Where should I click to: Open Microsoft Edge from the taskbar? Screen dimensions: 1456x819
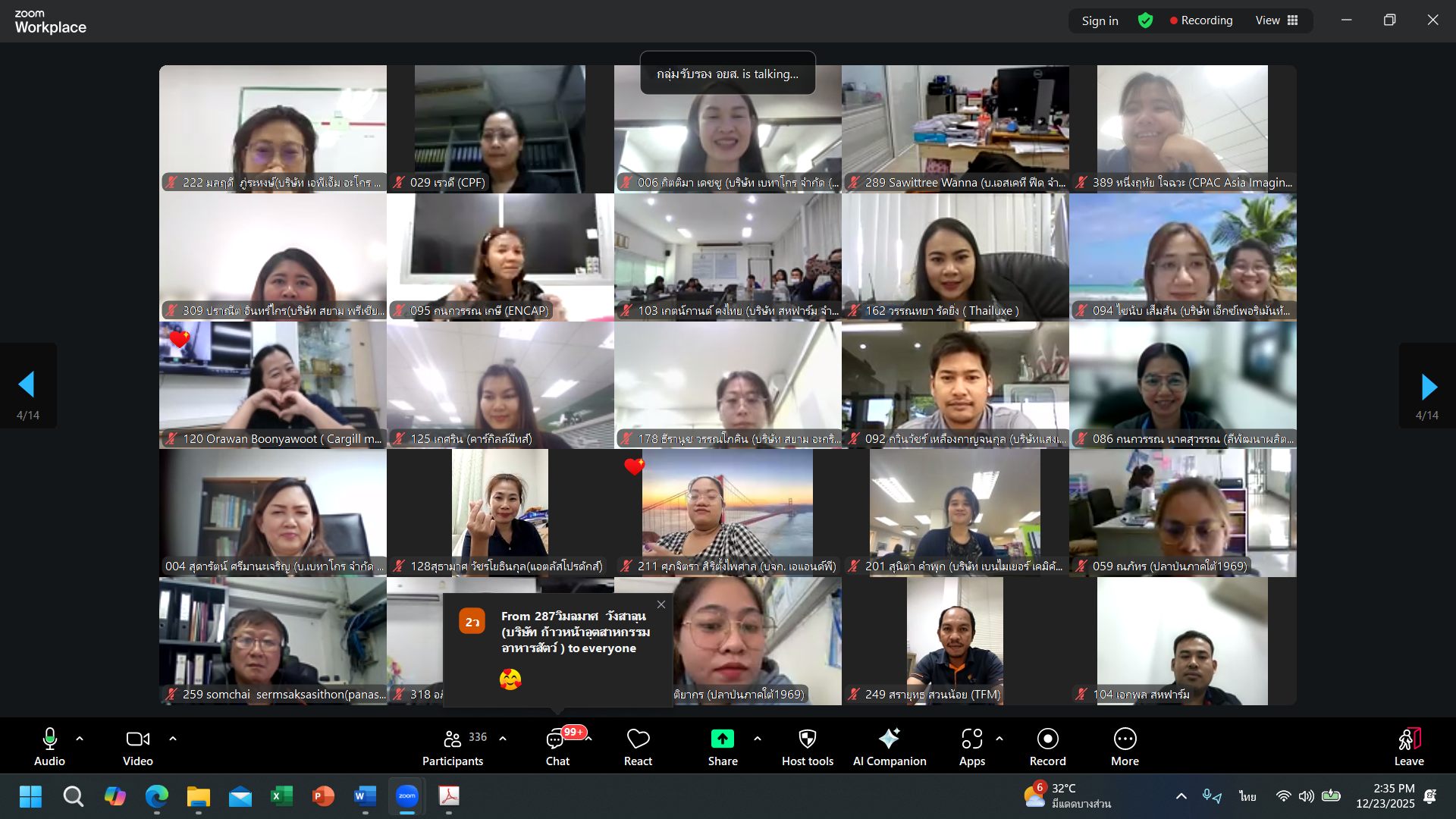(x=157, y=796)
